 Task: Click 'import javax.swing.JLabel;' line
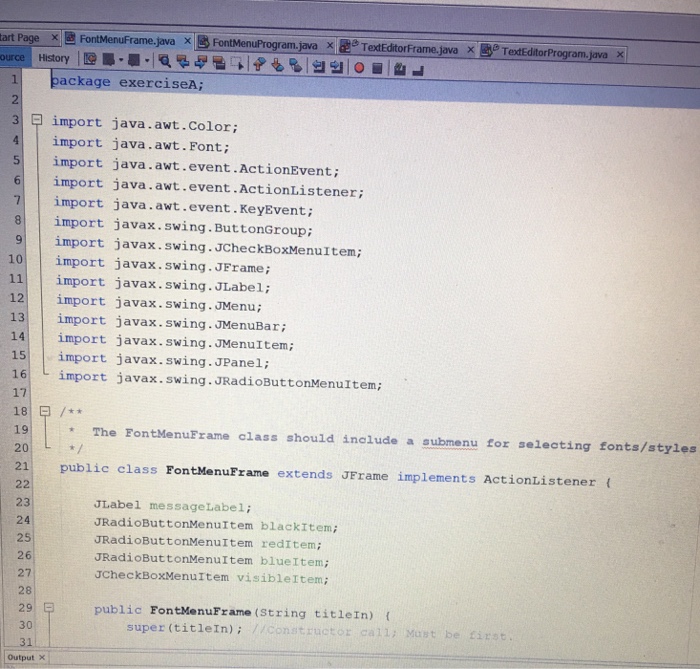point(163,284)
